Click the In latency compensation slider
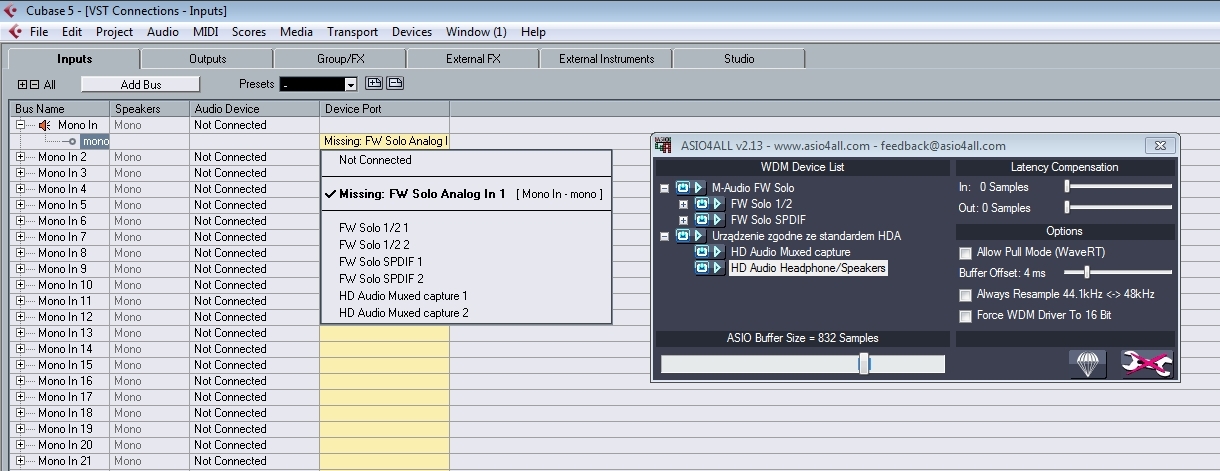This screenshot has width=1220, height=471. coord(1068,186)
